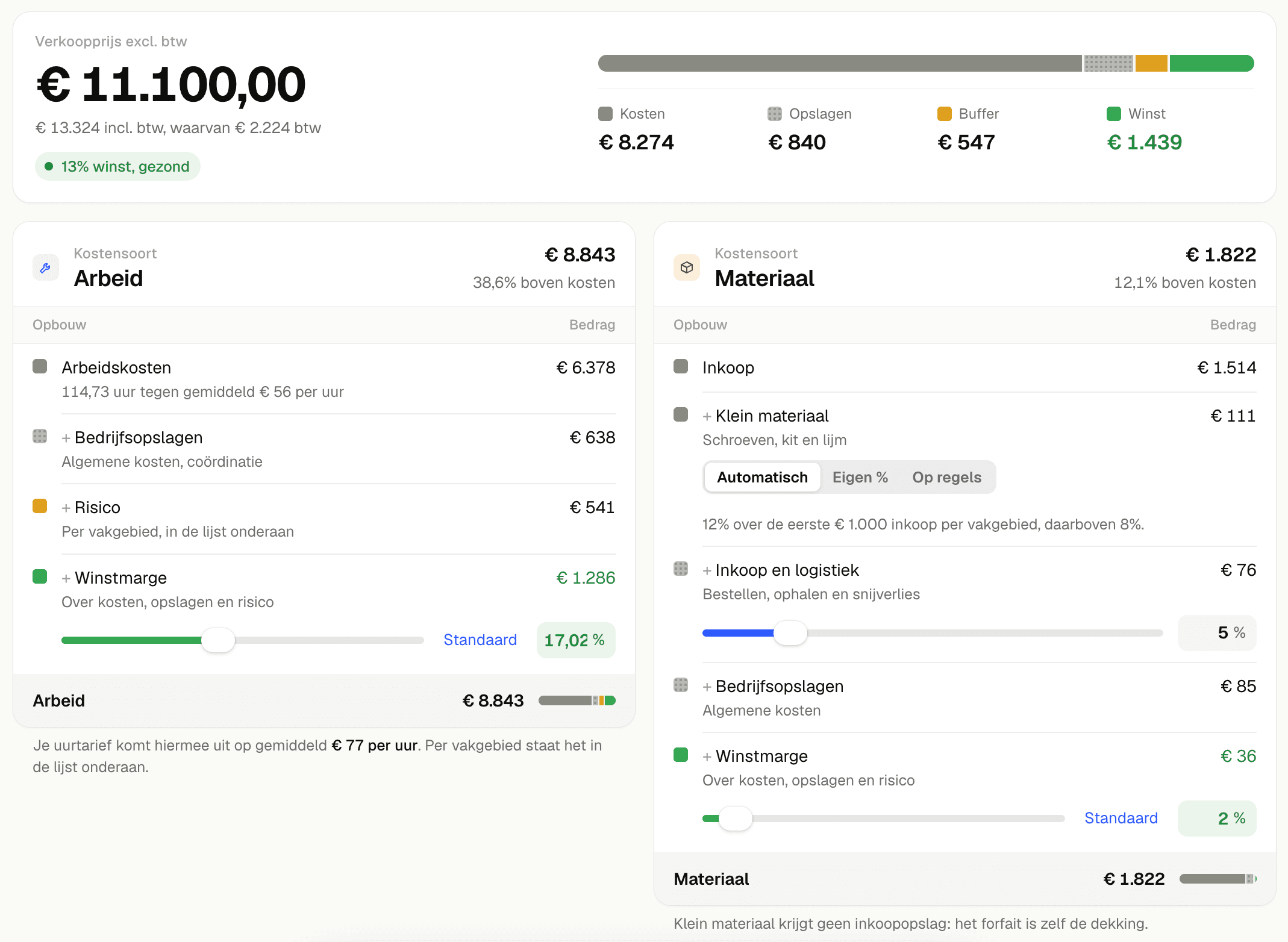Image resolution: width=1288 pixels, height=942 pixels.
Task: Click the '€ 77 per uur' text
Action: (x=375, y=745)
